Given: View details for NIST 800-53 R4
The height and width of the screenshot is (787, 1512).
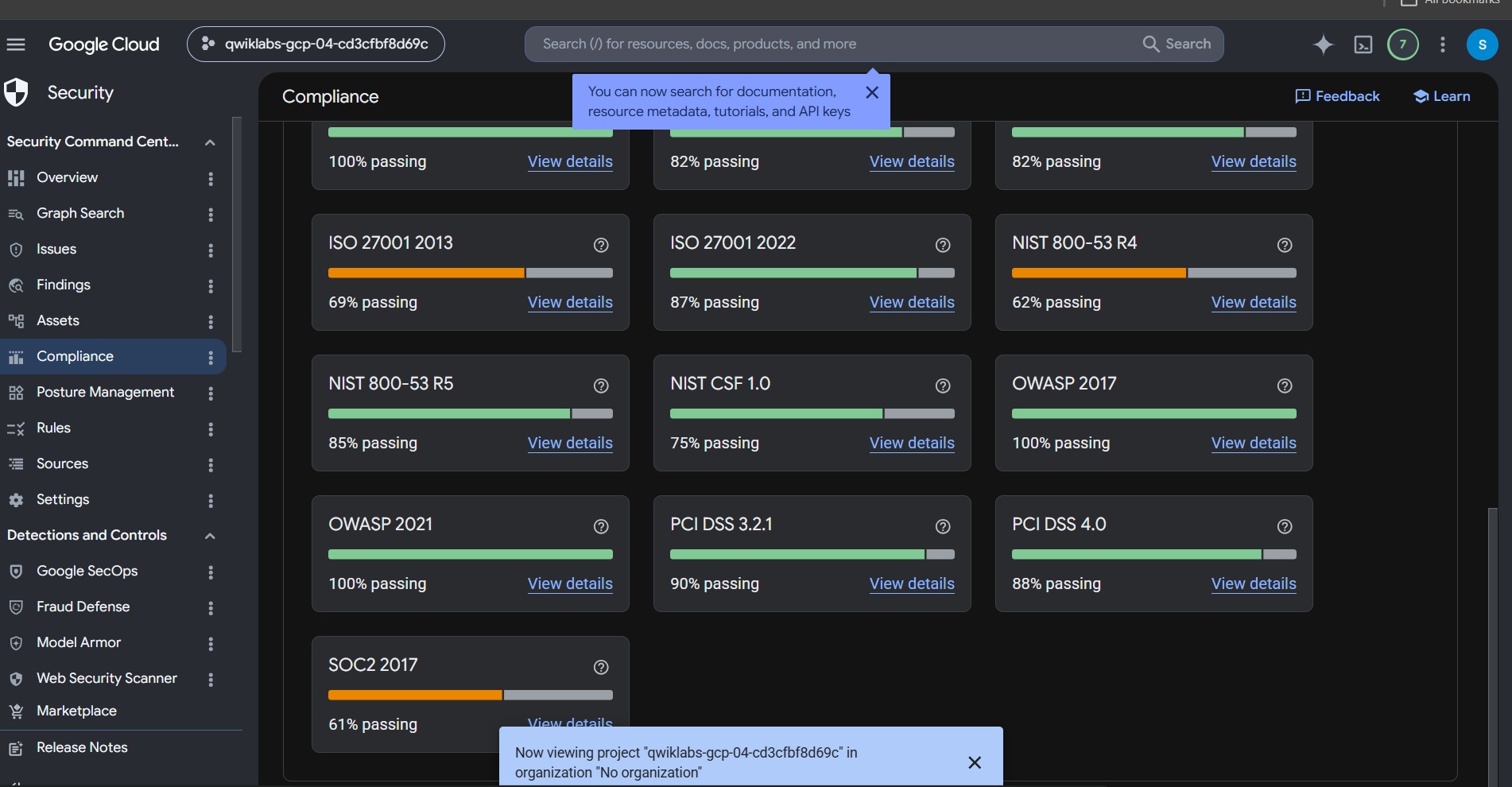Looking at the screenshot, I should (x=1254, y=302).
